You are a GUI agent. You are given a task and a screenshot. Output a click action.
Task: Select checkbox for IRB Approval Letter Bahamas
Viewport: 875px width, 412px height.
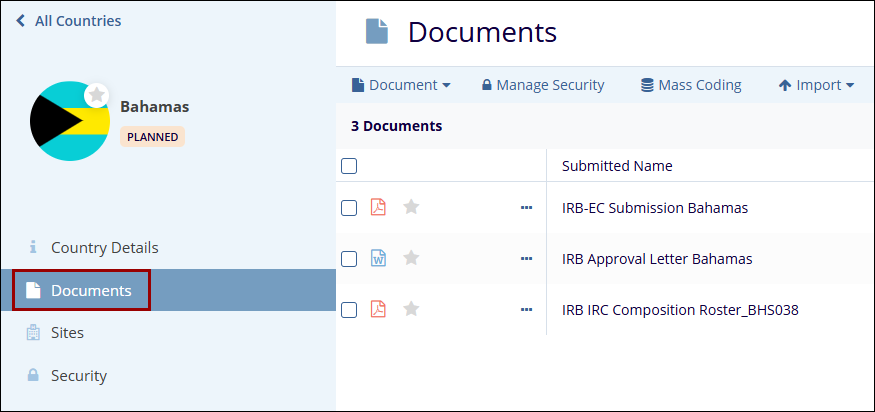(x=349, y=259)
